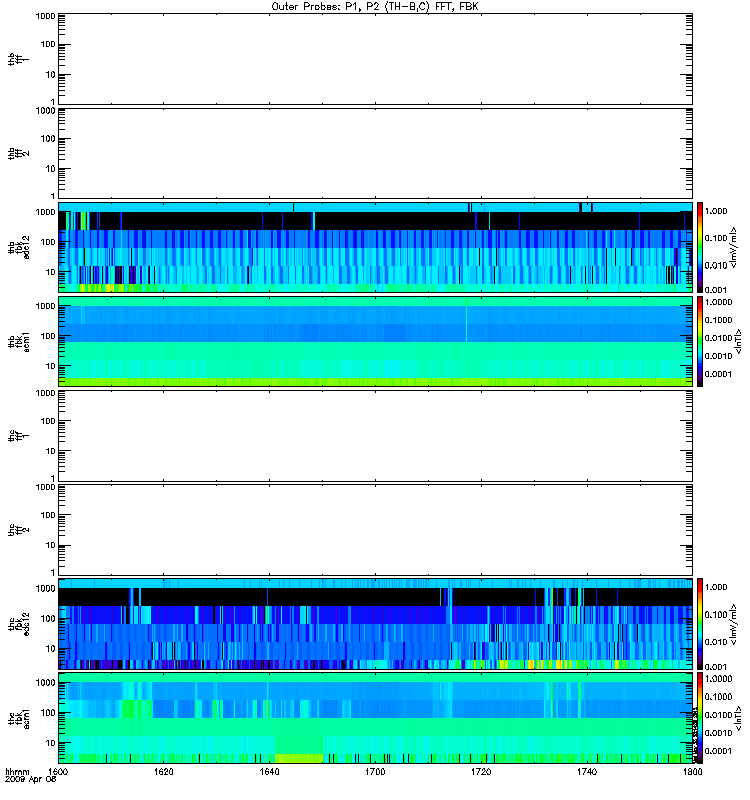
Task: Click the '<|nT|>' unit label of thc scm1
Action: tap(738, 718)
